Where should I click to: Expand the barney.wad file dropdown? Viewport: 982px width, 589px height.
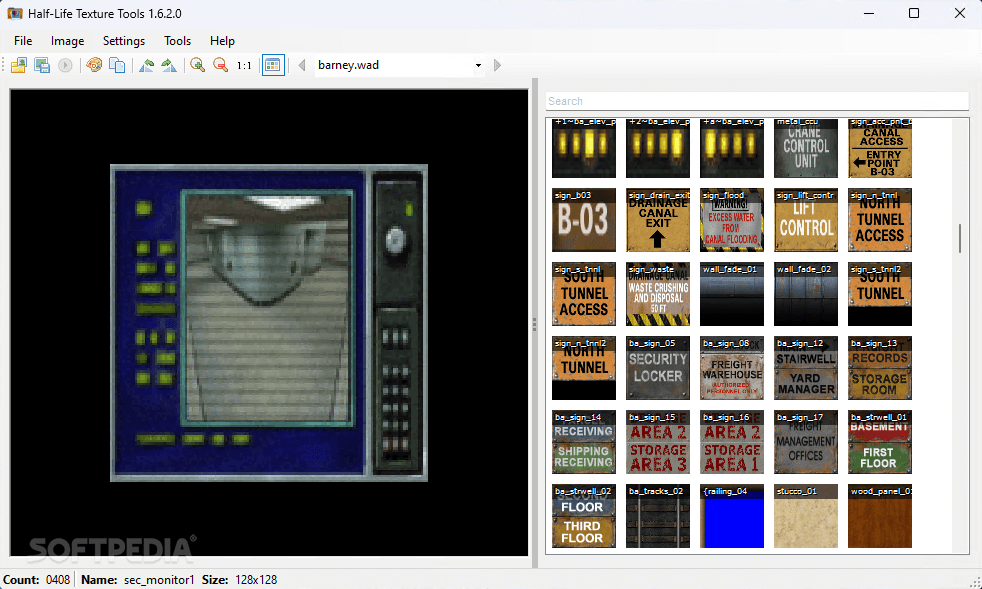[x=478, y=65]
